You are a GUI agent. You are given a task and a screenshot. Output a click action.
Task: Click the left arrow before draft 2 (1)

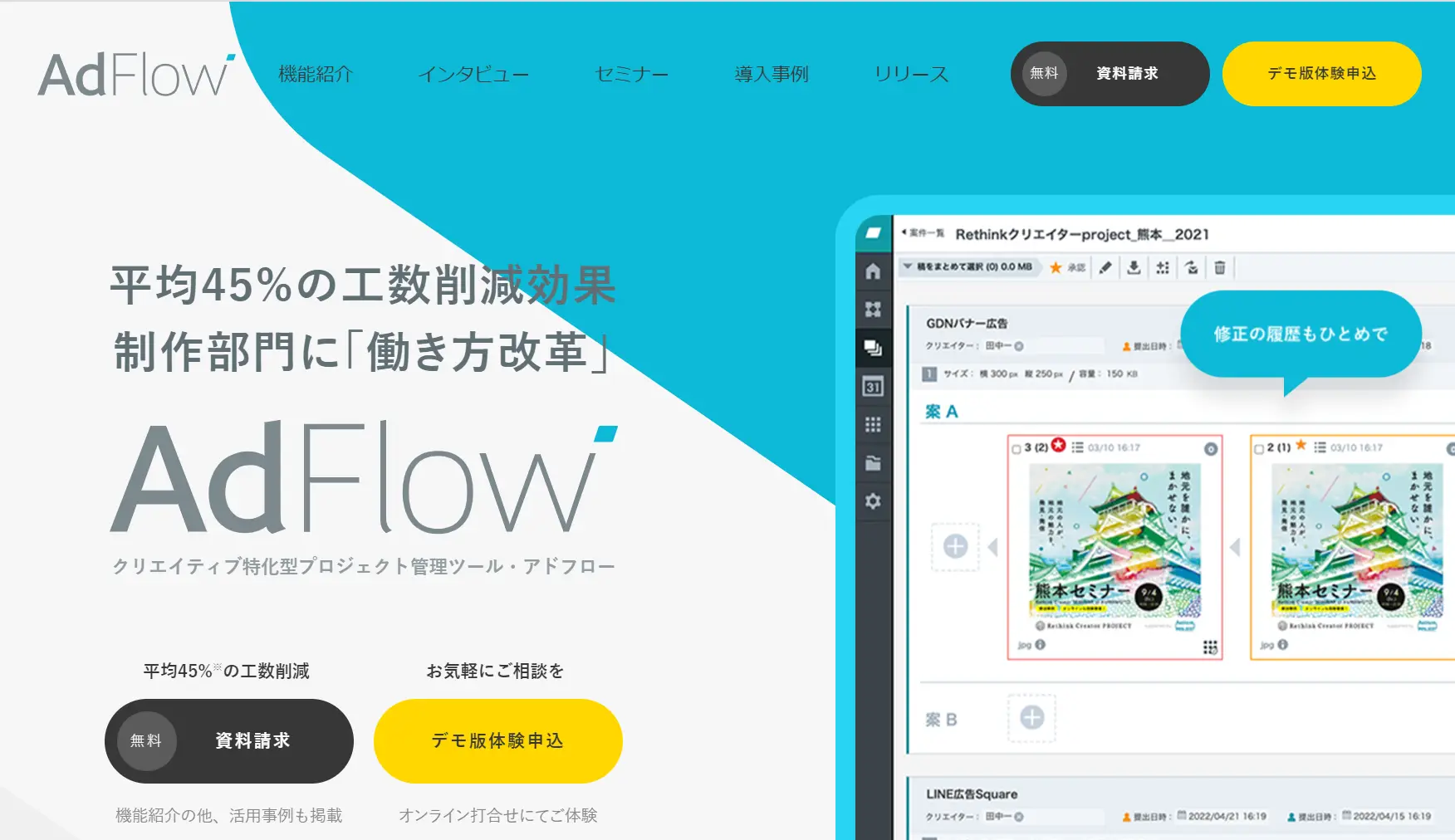tap(1235, 547)
